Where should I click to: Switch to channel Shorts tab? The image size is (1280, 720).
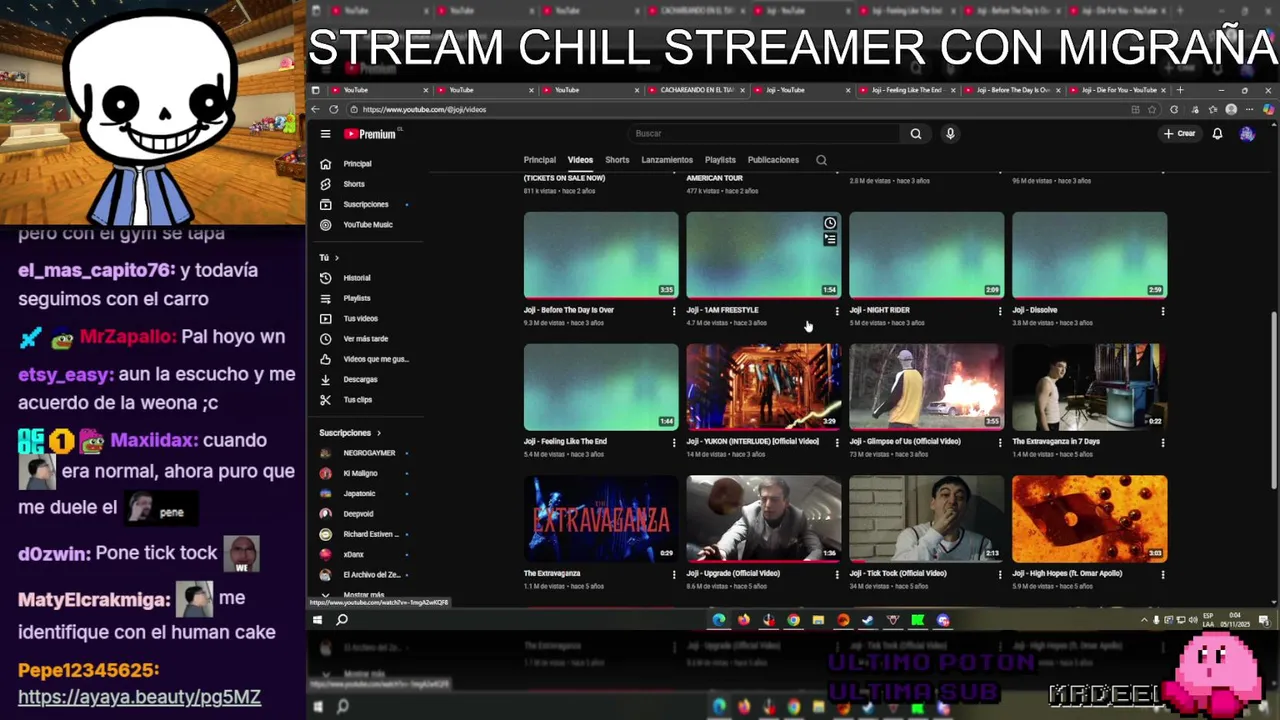coord(617,160)
